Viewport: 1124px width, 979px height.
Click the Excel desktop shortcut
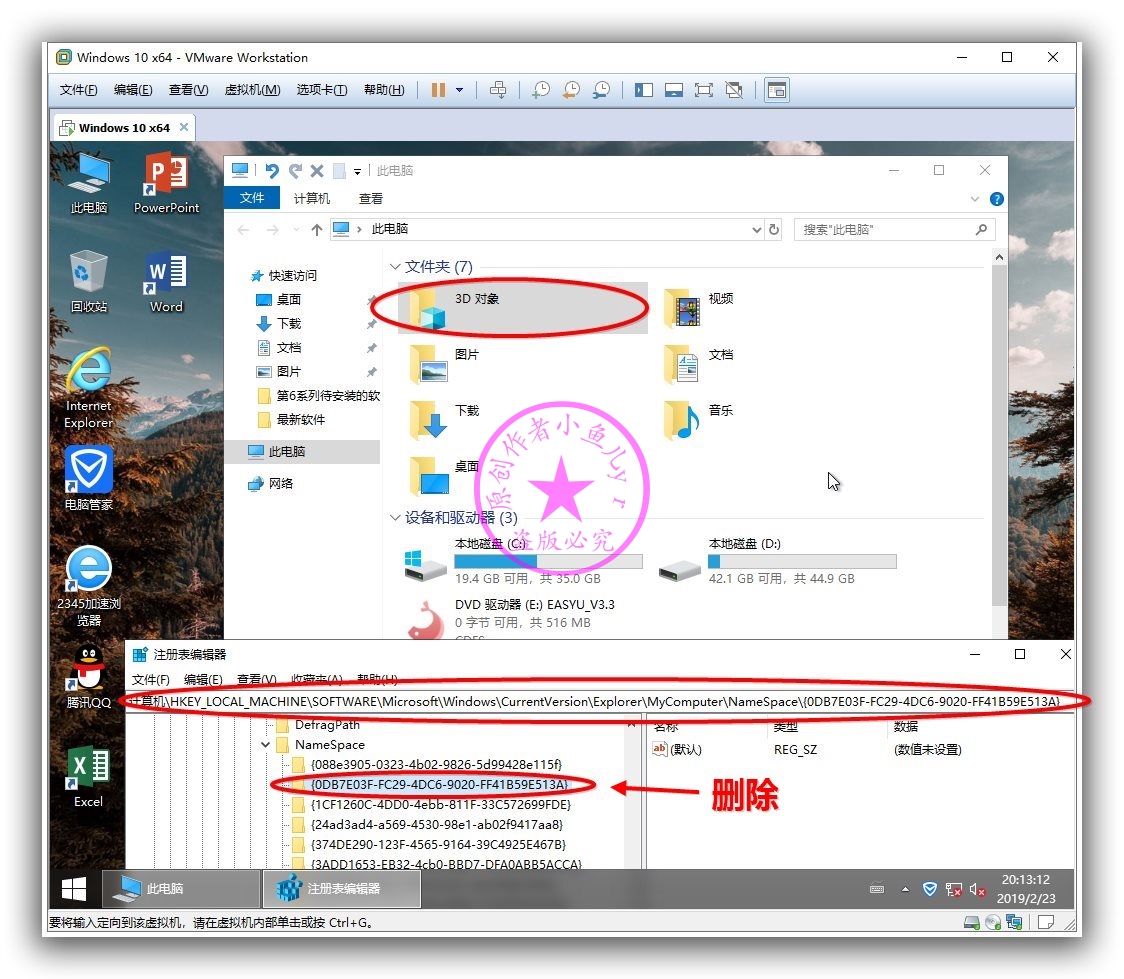(89, 777)
